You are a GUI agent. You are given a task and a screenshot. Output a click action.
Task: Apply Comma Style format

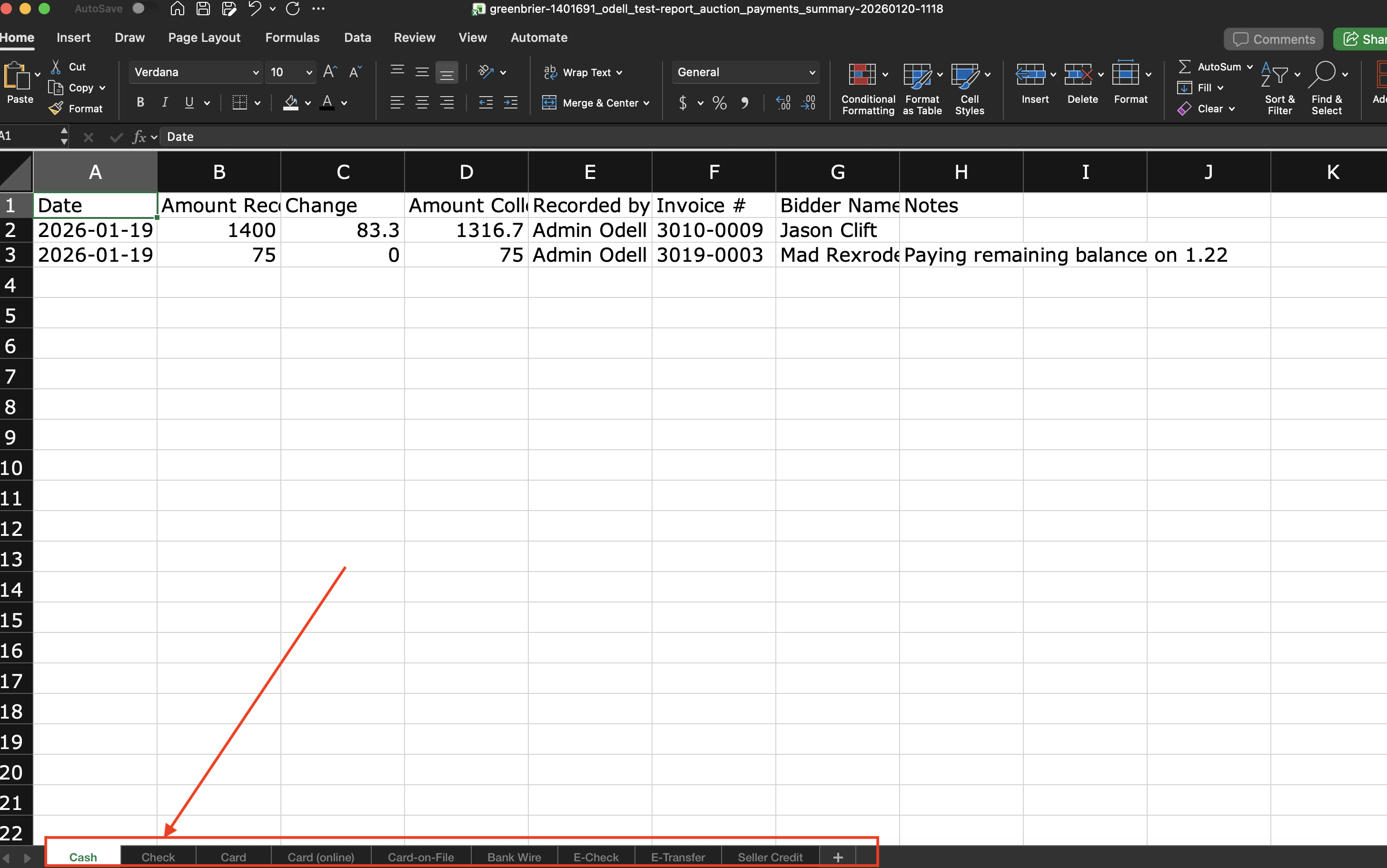tap(744, 103)
